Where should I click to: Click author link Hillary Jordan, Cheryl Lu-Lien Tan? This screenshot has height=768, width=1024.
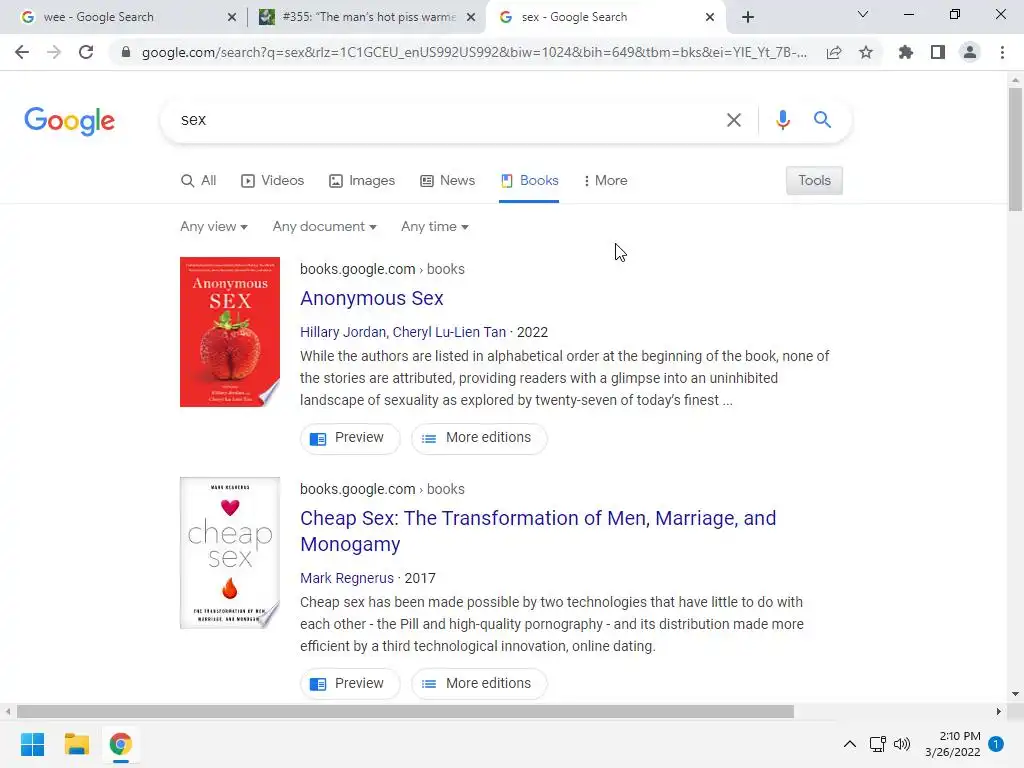403,332
